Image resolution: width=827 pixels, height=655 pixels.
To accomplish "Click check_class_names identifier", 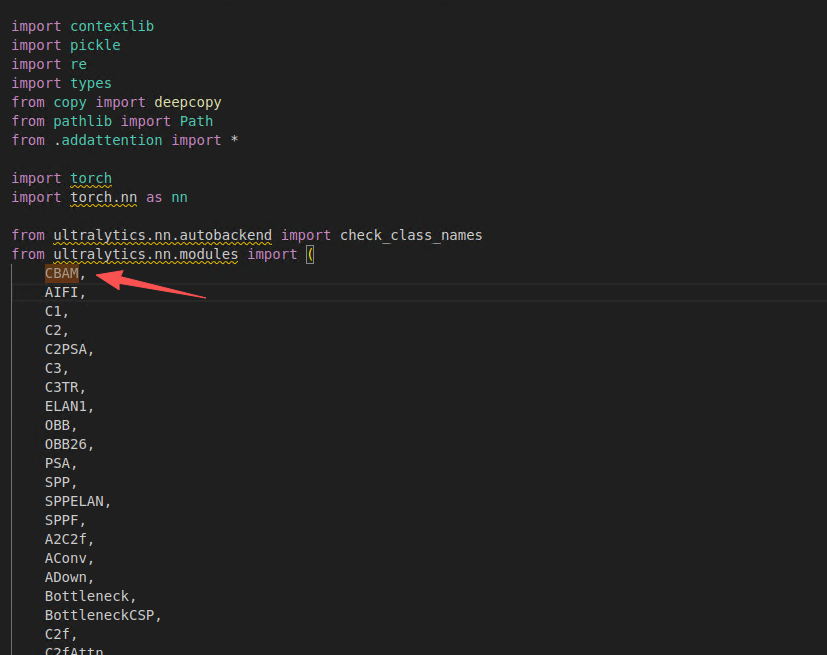I will point(411,235).
